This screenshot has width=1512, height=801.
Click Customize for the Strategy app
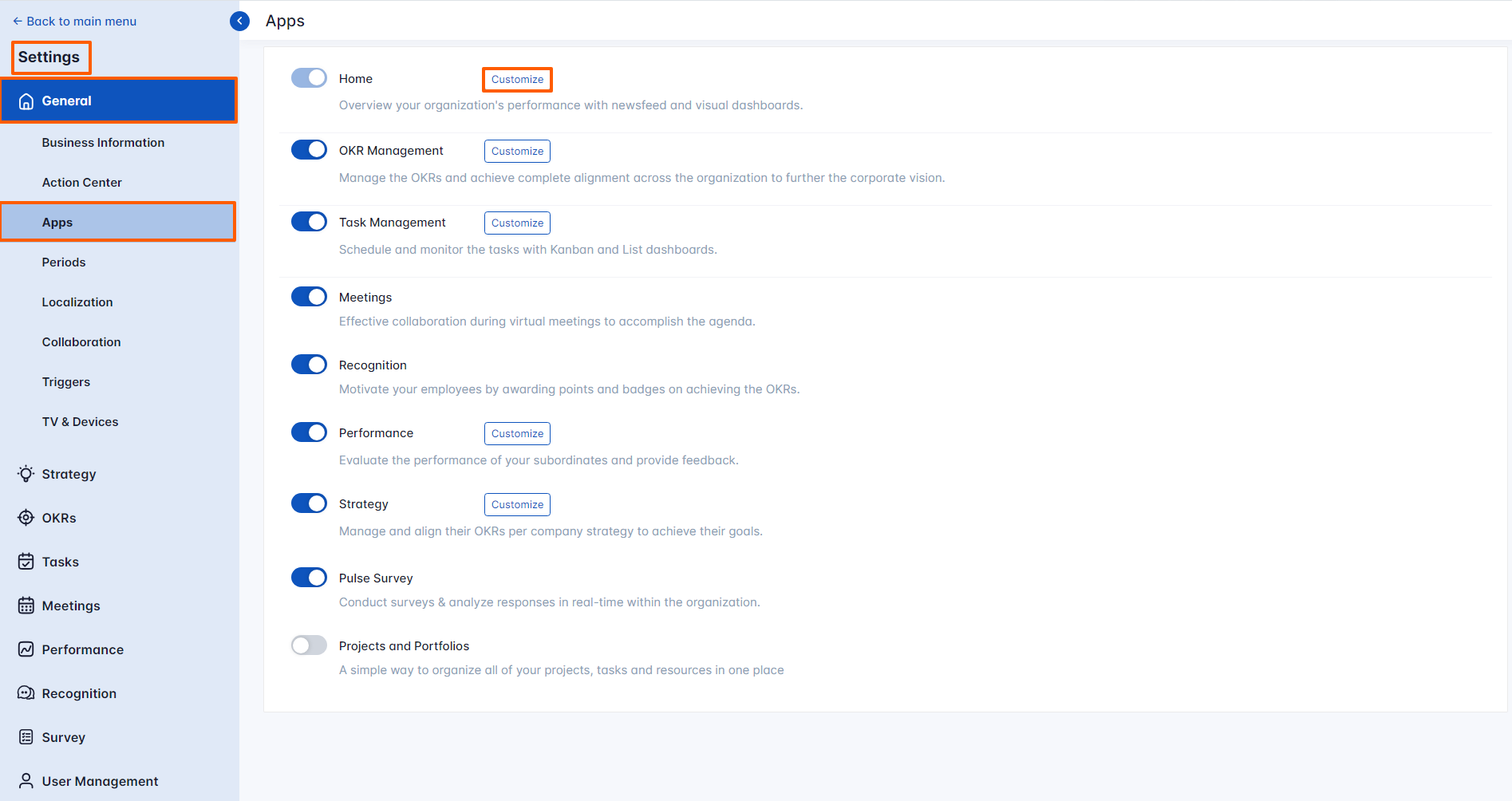point(517,504)
